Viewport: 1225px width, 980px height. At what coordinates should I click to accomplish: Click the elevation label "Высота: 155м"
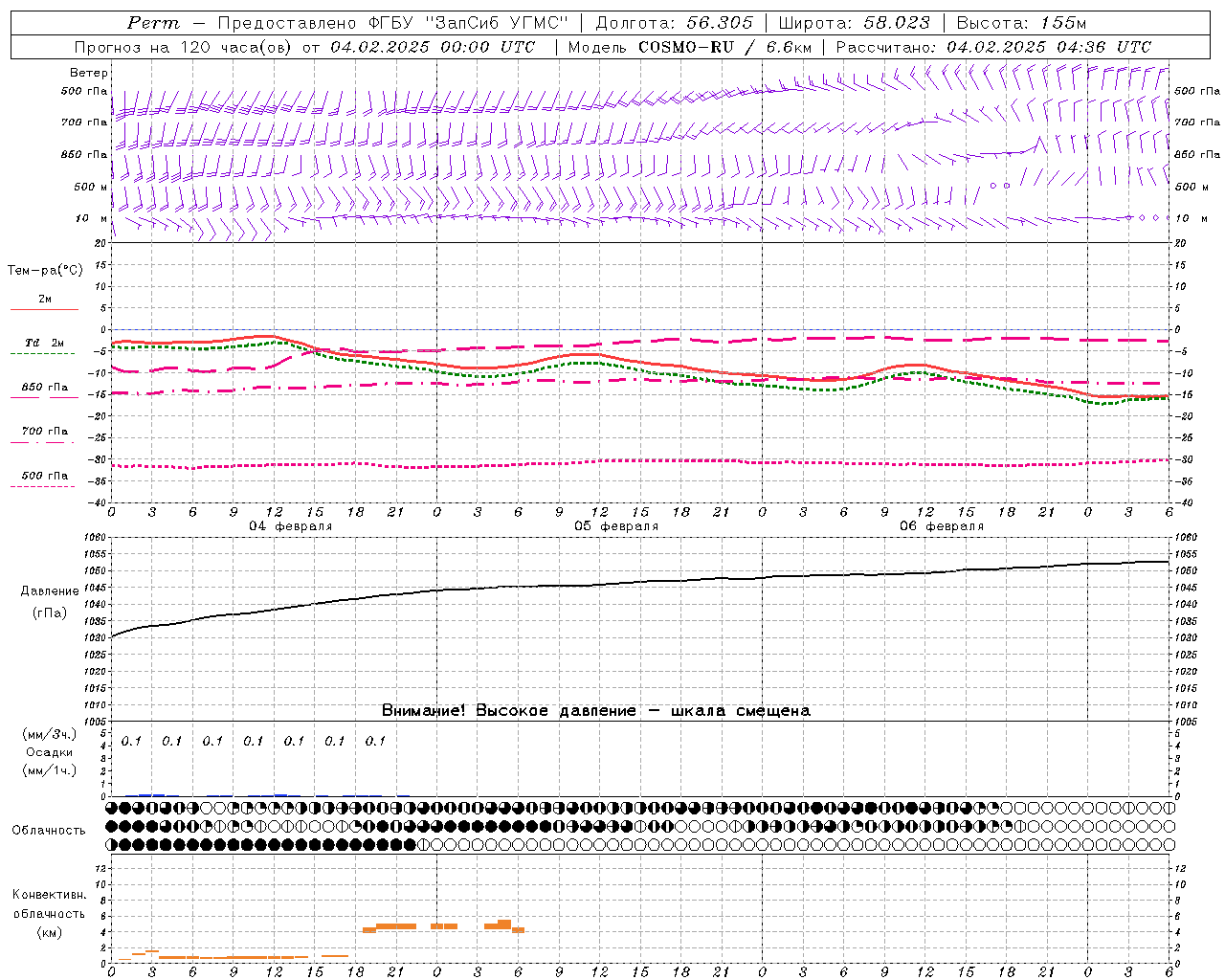(1022, 23)
